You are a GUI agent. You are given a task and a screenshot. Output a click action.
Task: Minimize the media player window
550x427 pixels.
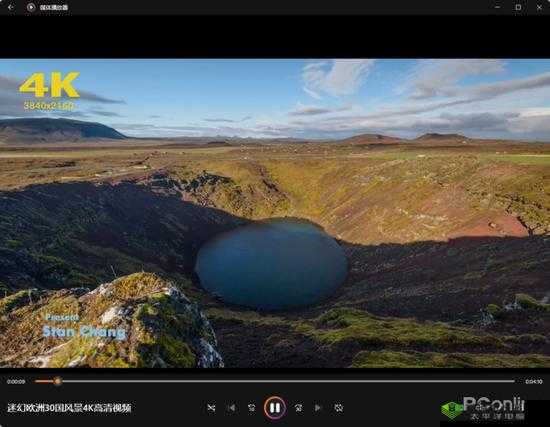pos(497,7)
